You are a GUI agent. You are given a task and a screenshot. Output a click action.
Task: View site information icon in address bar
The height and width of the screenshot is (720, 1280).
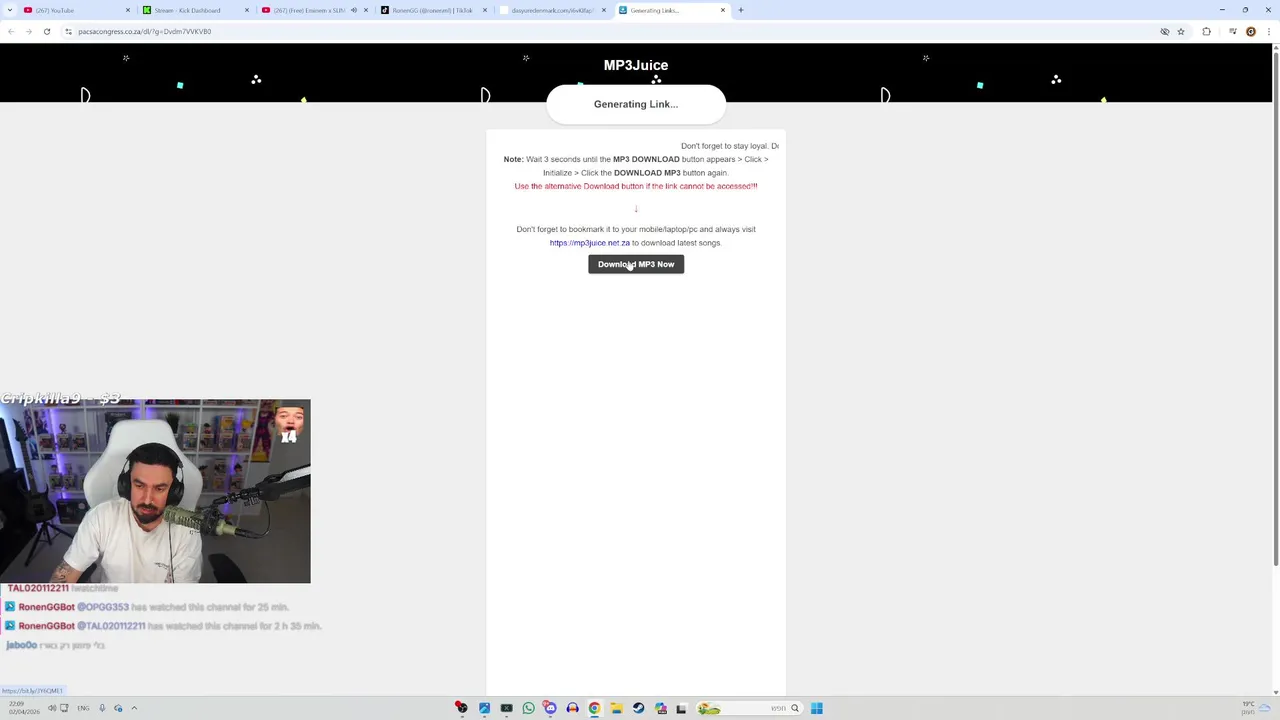(x=68, y=31)
